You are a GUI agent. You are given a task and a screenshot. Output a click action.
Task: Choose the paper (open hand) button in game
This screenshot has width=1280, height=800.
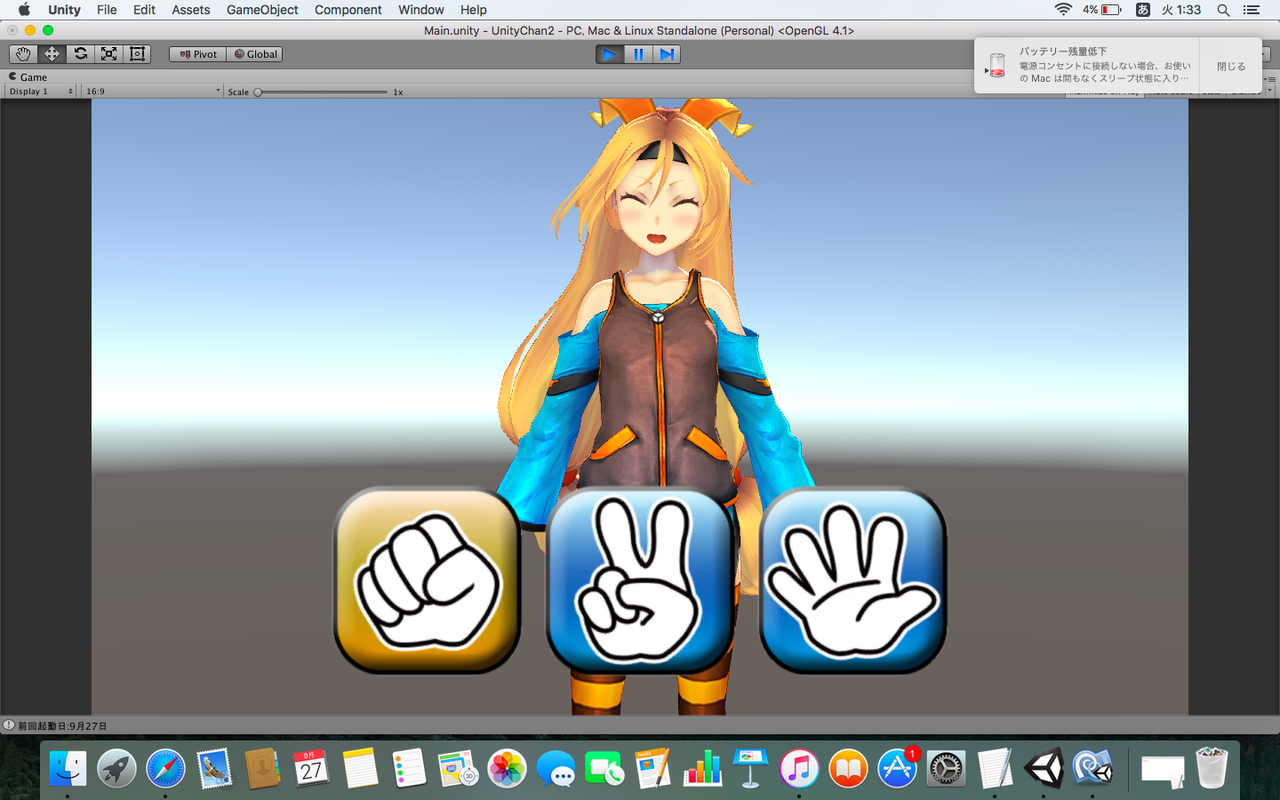[x=853, y=580]
